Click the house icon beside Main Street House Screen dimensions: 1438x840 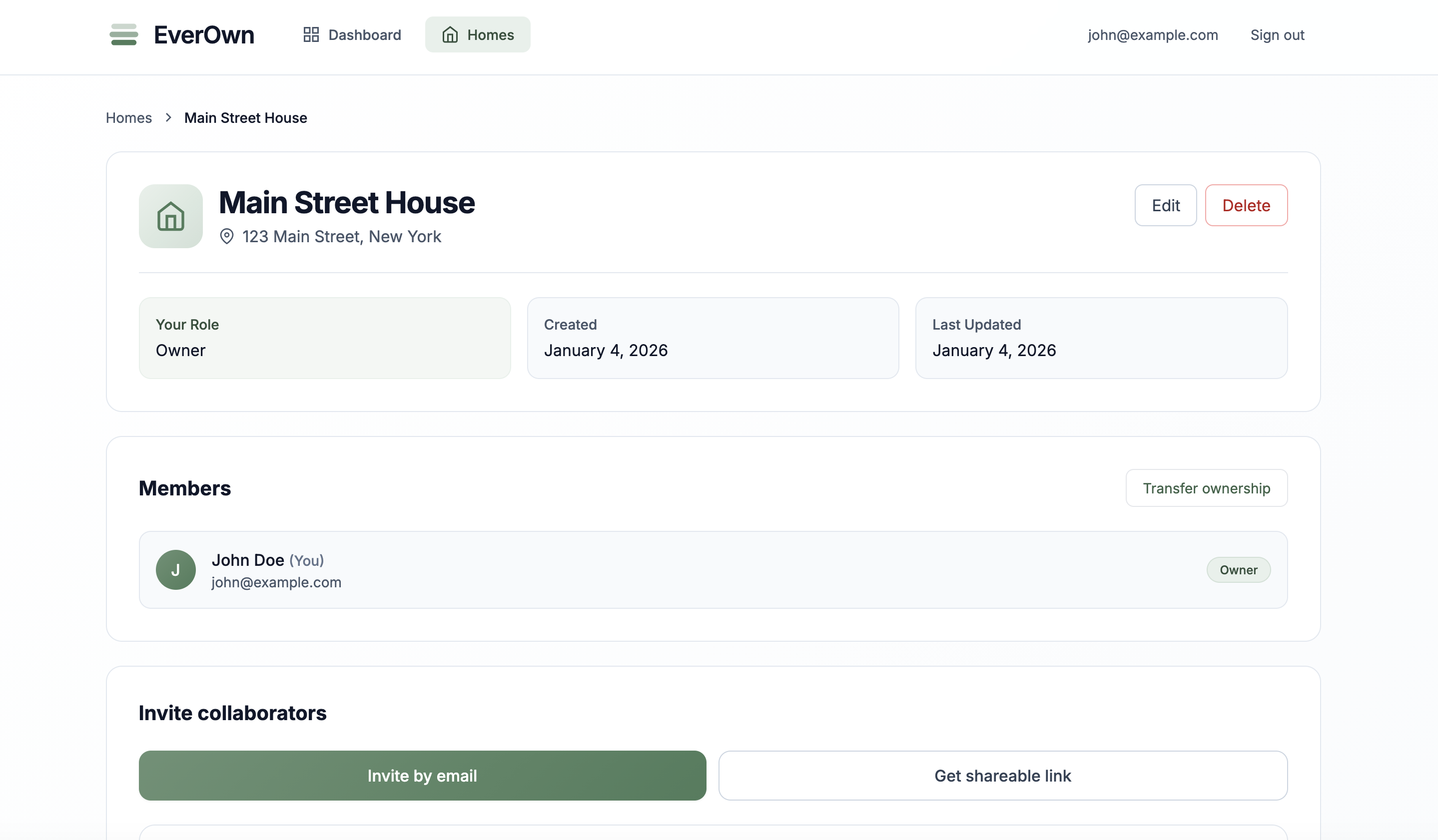[x=170, y=216]
